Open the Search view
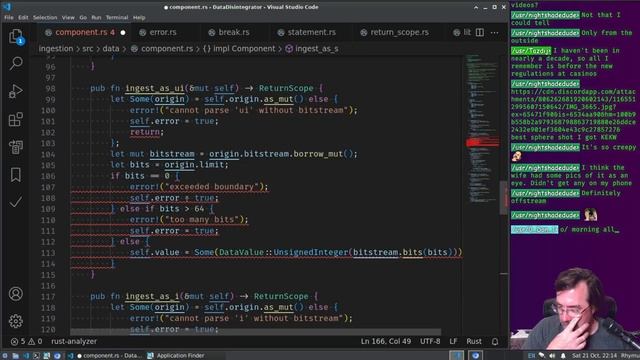The width and height of the screenshot is (640, 360). (16, 63)
